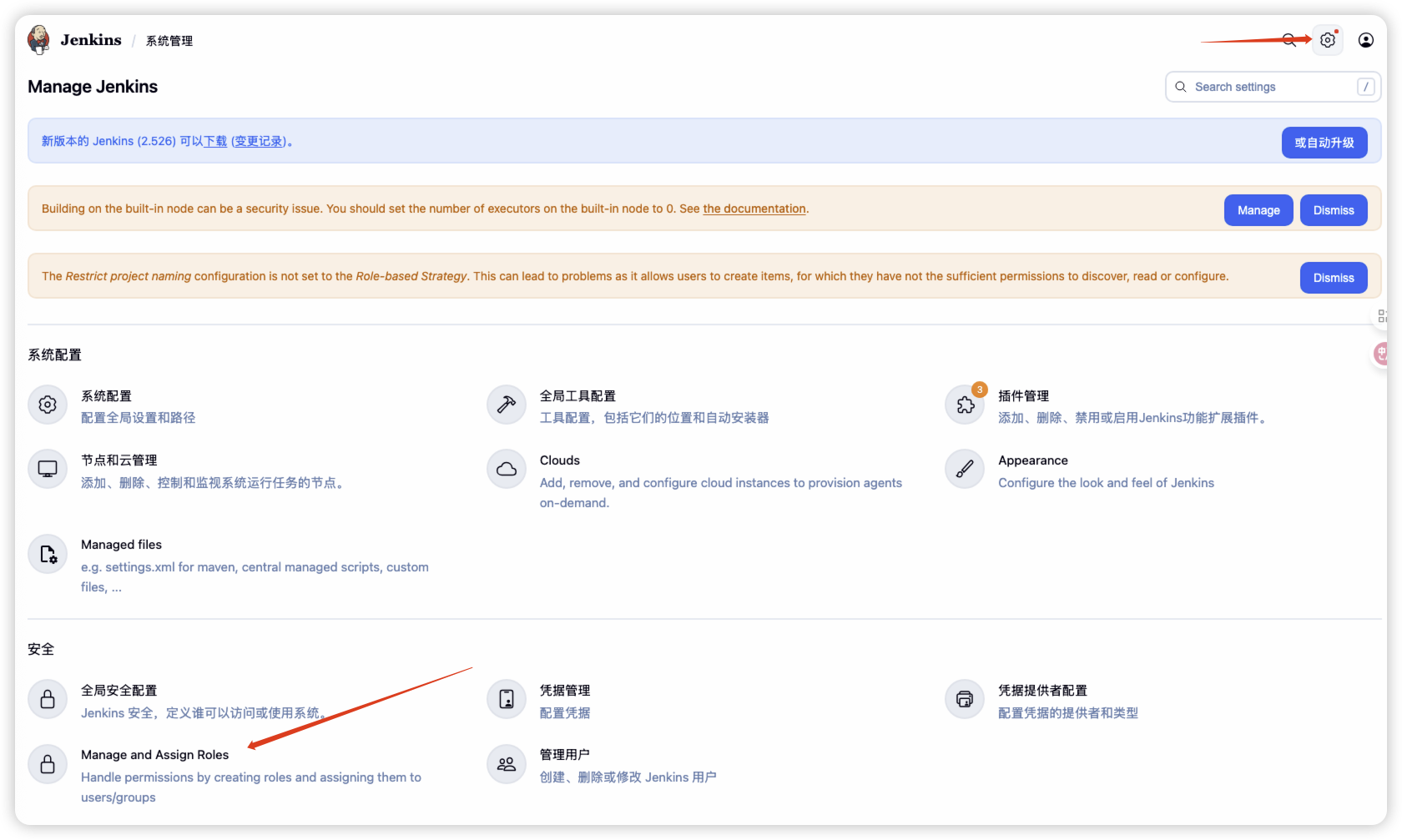1402x840 pixels.
Task: Open the 下载 link for new version
Action: 215,141
